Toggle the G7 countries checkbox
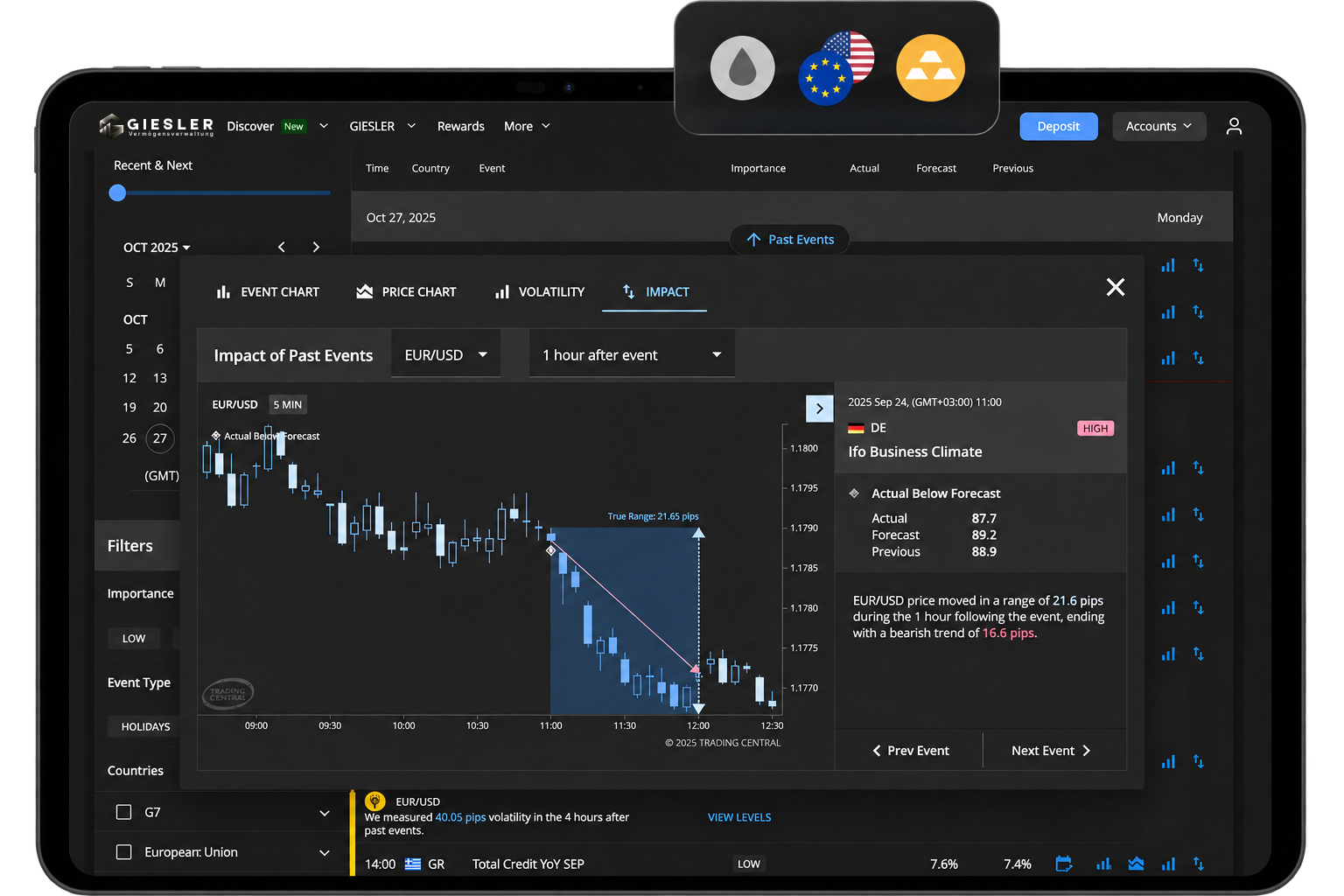This screenshot has height=896, width=1344. click(x=124, y=812)
